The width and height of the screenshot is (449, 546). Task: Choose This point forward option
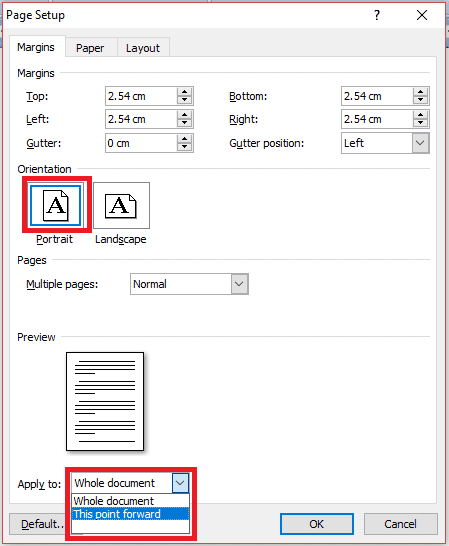[x=130, y=514]
